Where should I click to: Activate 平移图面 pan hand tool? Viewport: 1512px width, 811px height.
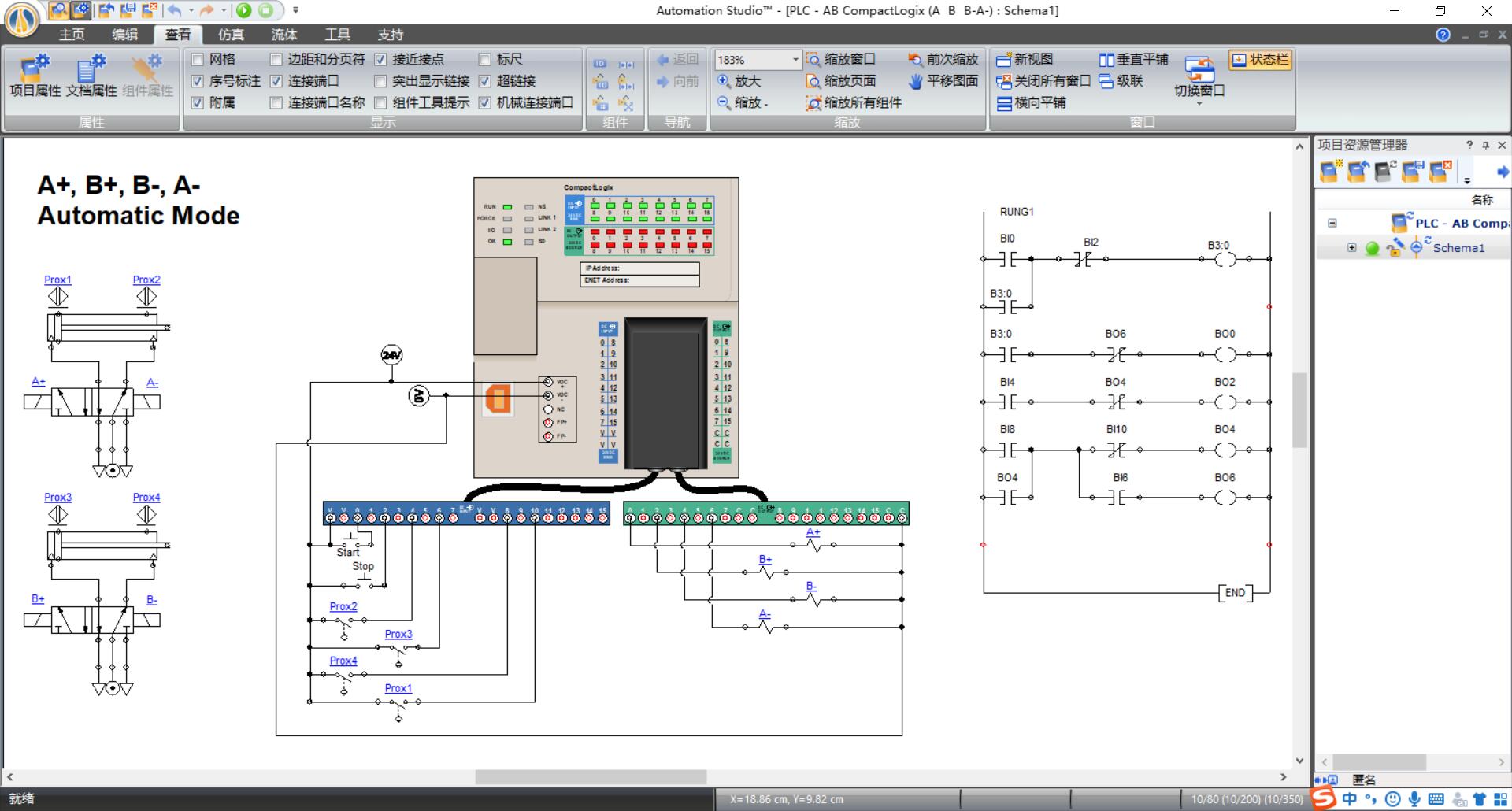(943, 81)
